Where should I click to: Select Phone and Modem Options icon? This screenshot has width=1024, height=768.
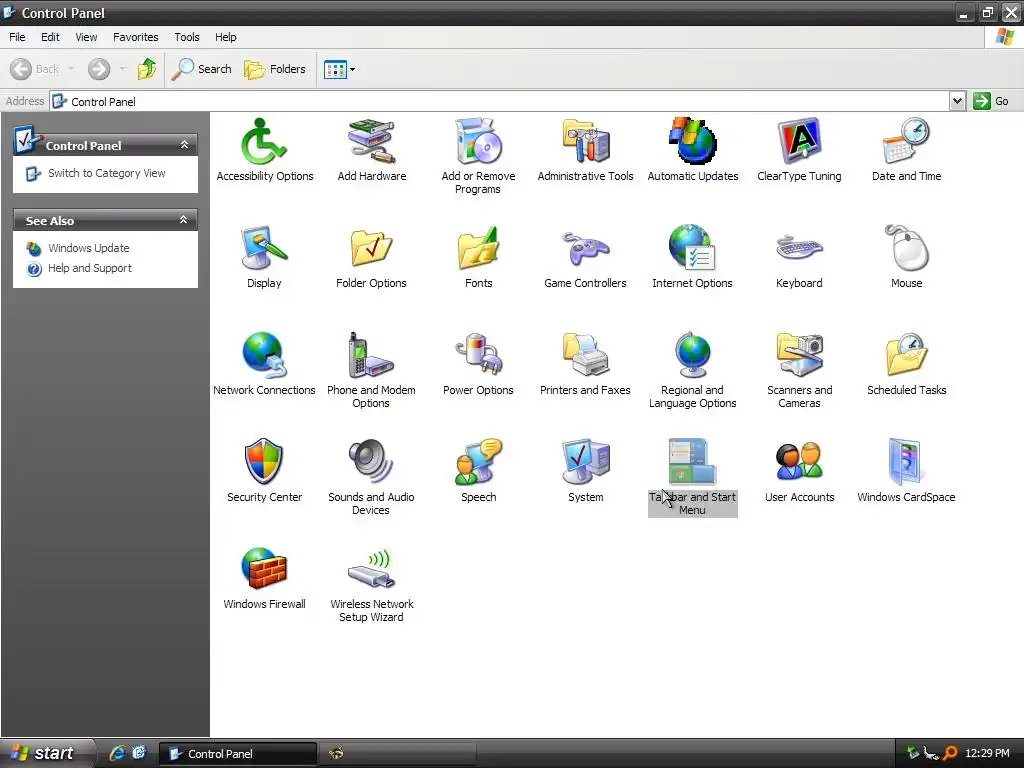pos(371,355)
